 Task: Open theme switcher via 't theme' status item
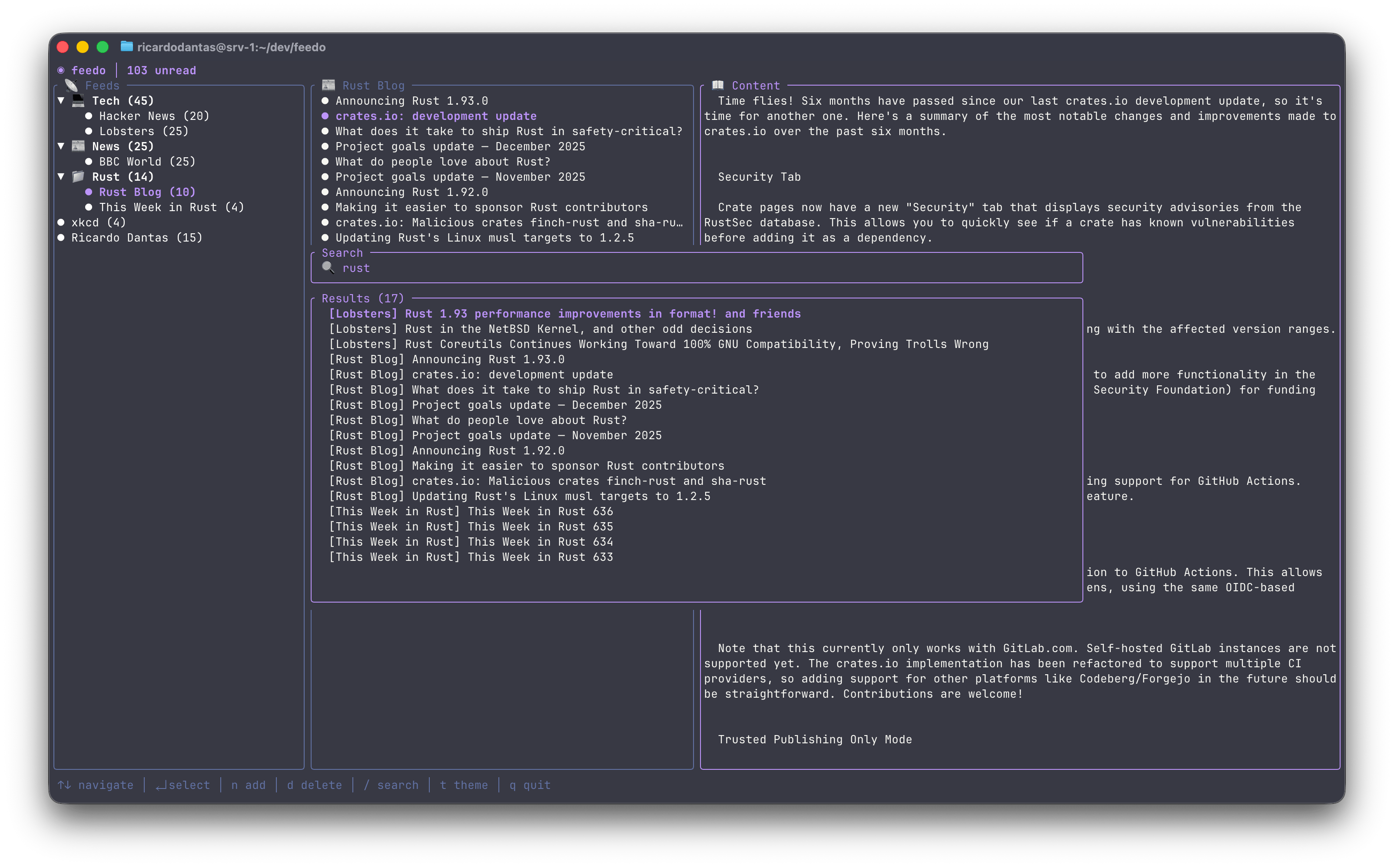464,785
